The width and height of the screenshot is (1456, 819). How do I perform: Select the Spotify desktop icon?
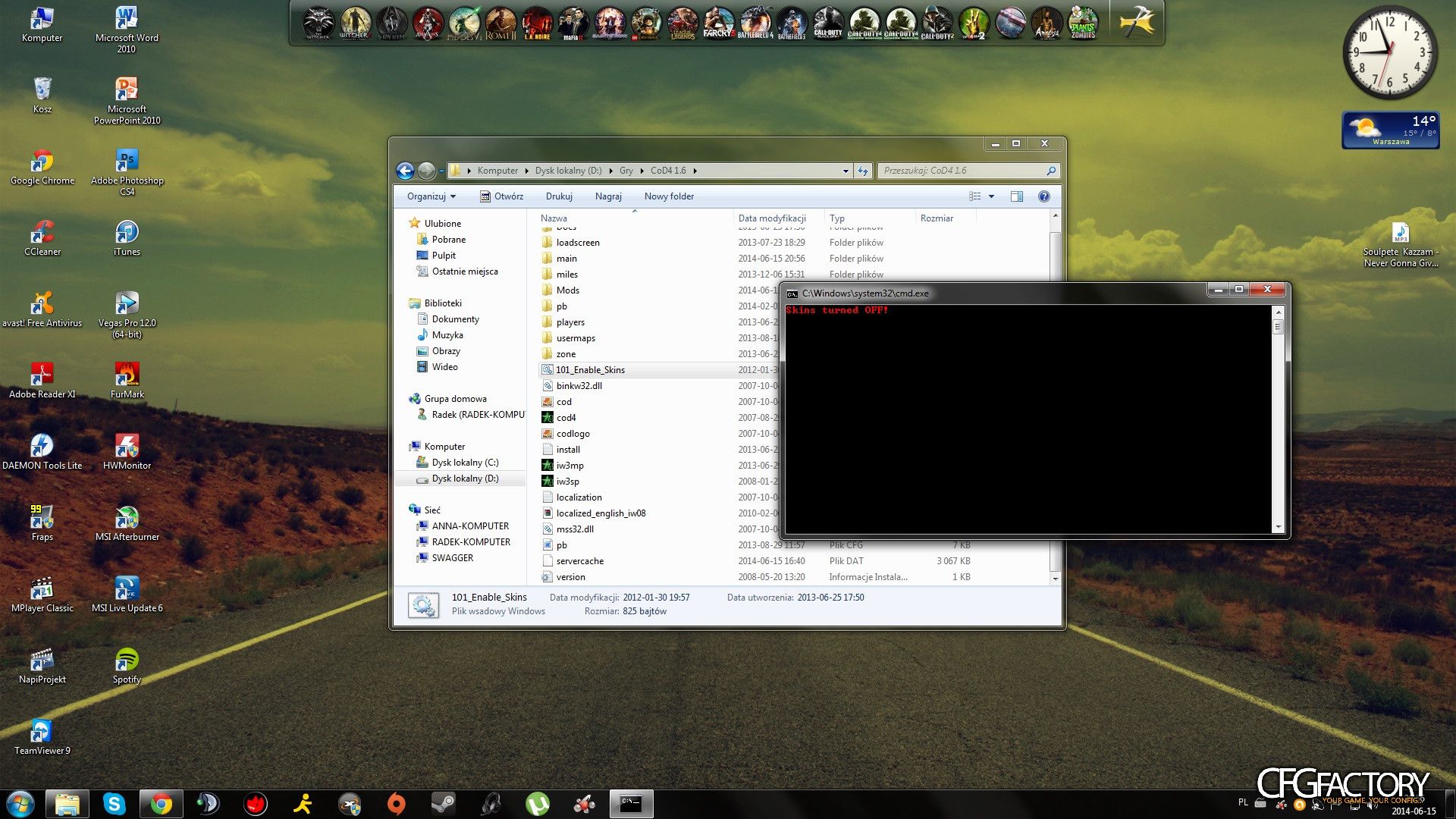point(127,666)
